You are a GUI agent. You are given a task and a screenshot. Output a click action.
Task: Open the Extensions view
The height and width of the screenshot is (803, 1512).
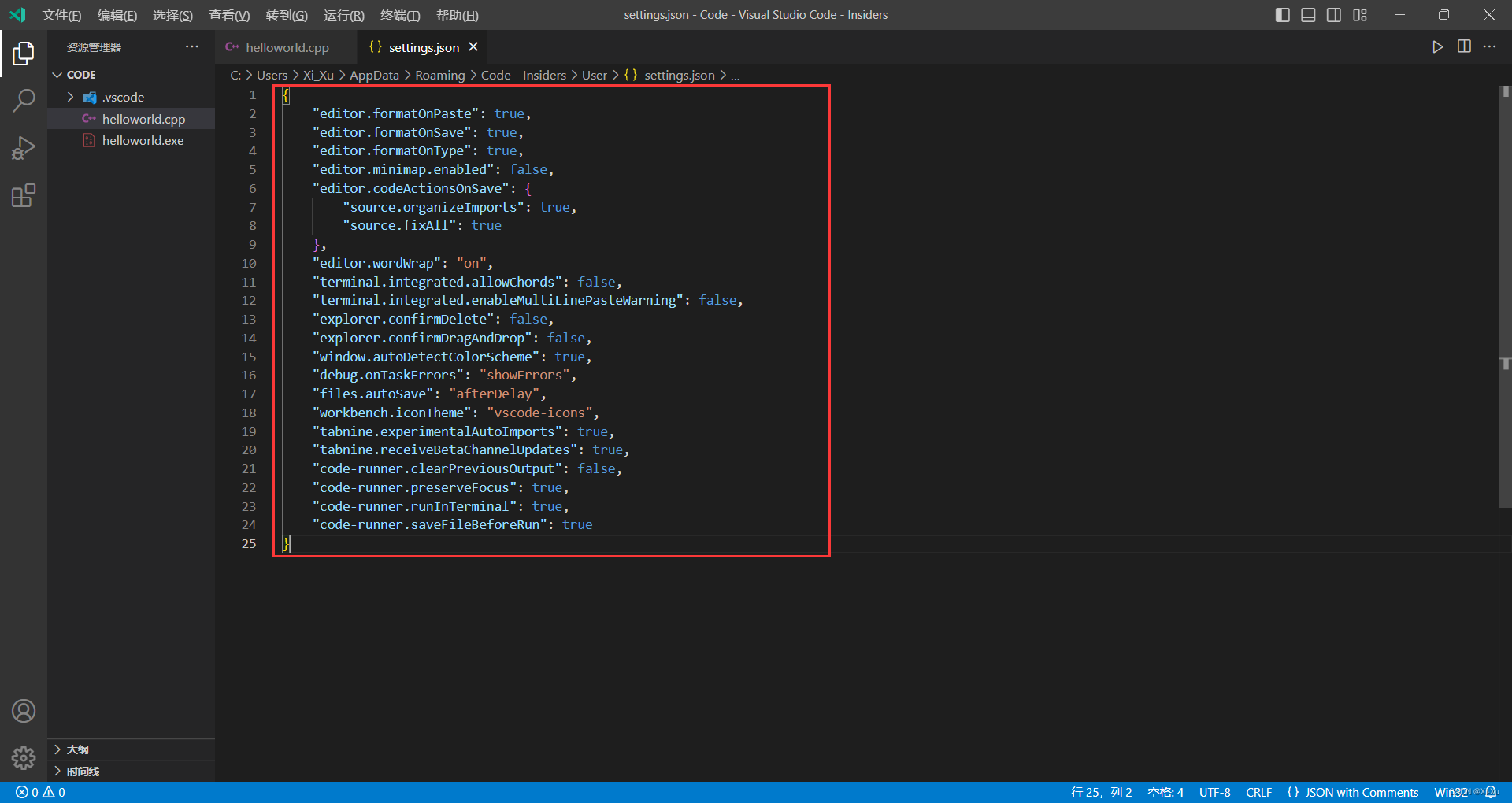[24, 195]
